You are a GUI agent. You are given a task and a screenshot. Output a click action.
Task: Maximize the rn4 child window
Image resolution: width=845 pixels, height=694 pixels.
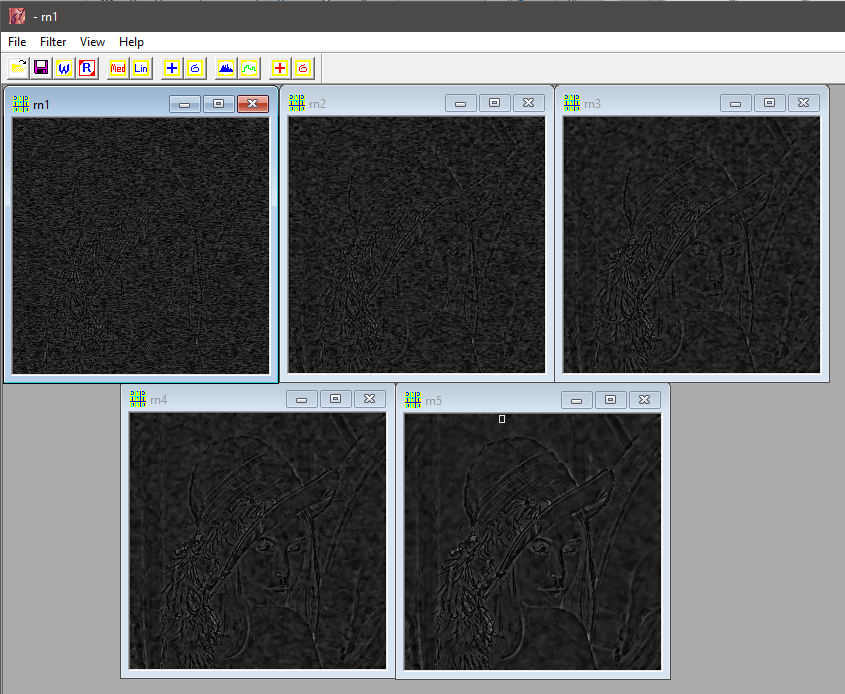coord(335,399)
